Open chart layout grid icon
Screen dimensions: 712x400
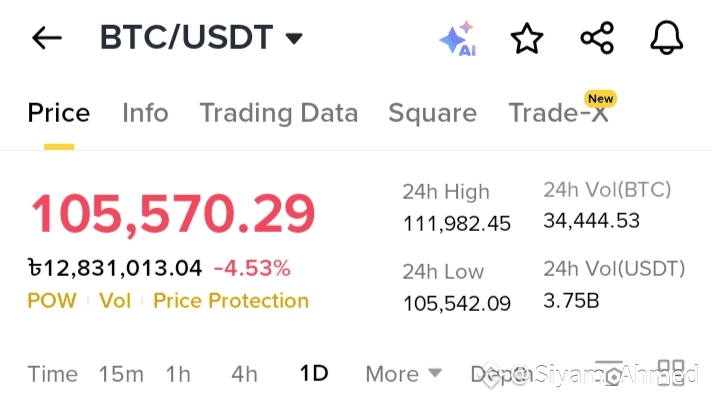coord(671,373)
